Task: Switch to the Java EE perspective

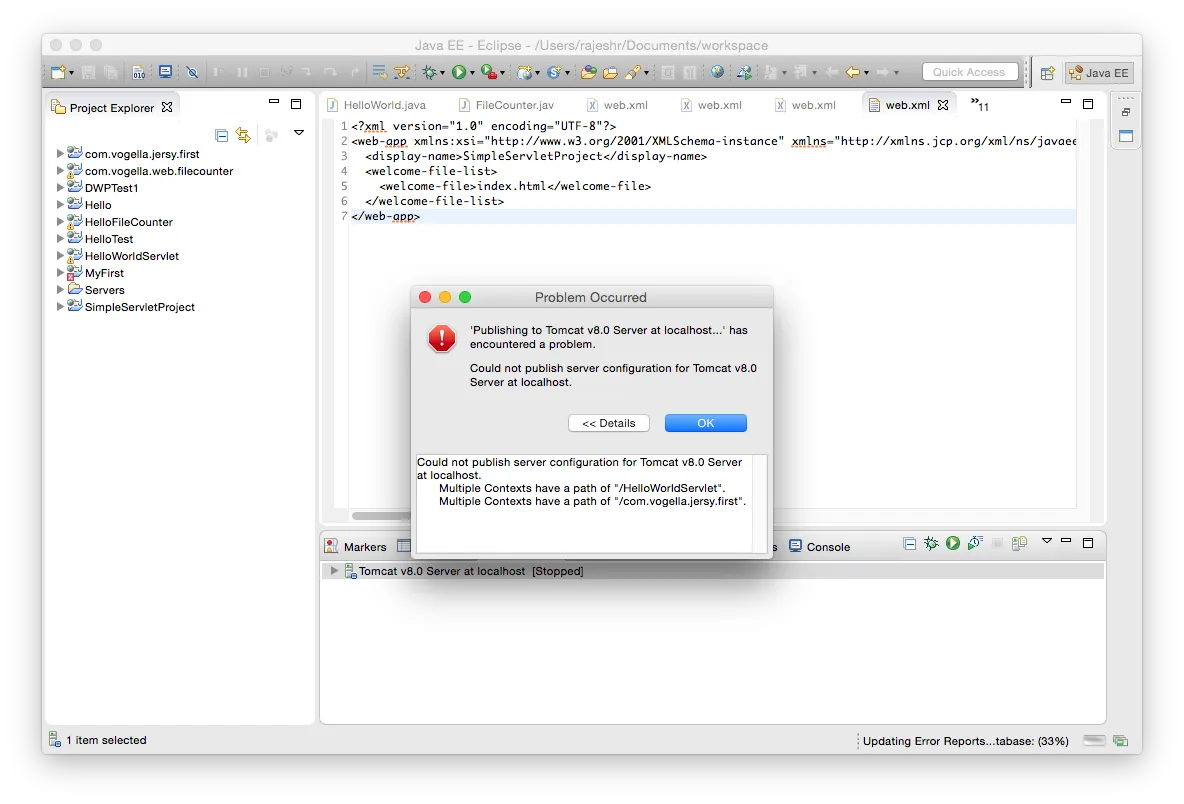Action: point(1099,73)
